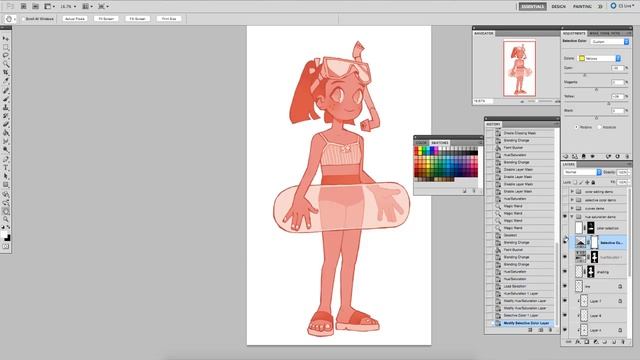The height and width of the screenshot is (360, 640).
Task: Open the Color panel tab
Action: click(x=421, y=142)
